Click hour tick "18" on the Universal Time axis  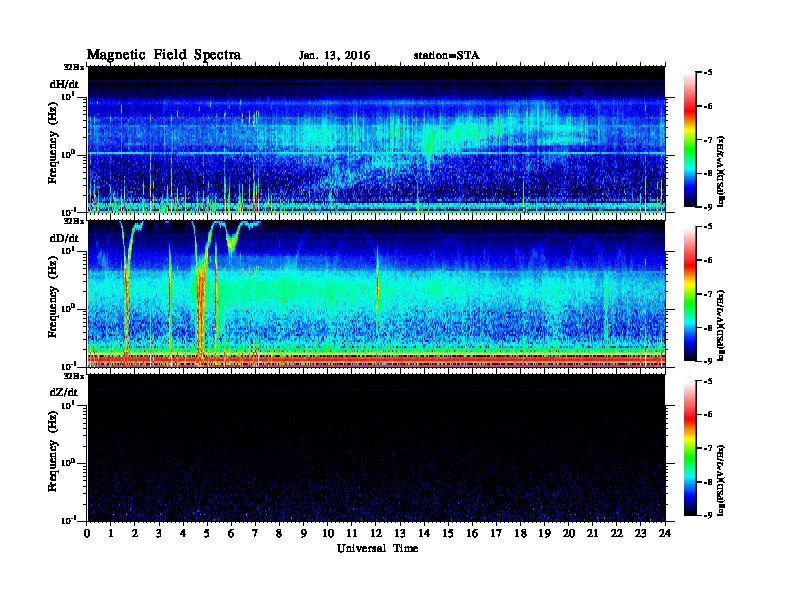coord(520,534)
